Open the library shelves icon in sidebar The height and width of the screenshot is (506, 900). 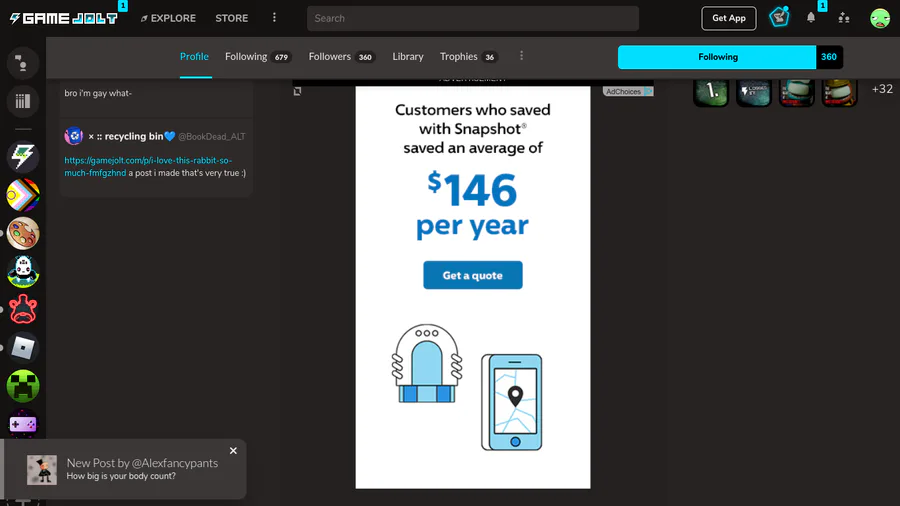(23, 102)
